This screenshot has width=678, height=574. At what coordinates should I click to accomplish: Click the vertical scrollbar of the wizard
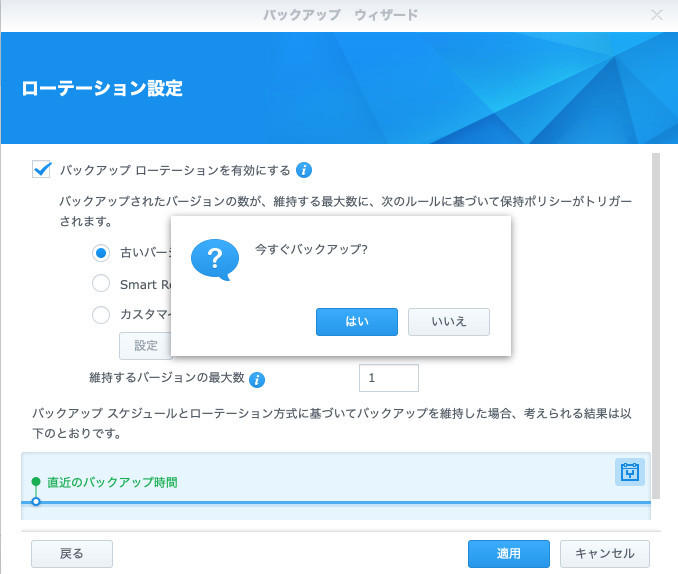(656, 326)
